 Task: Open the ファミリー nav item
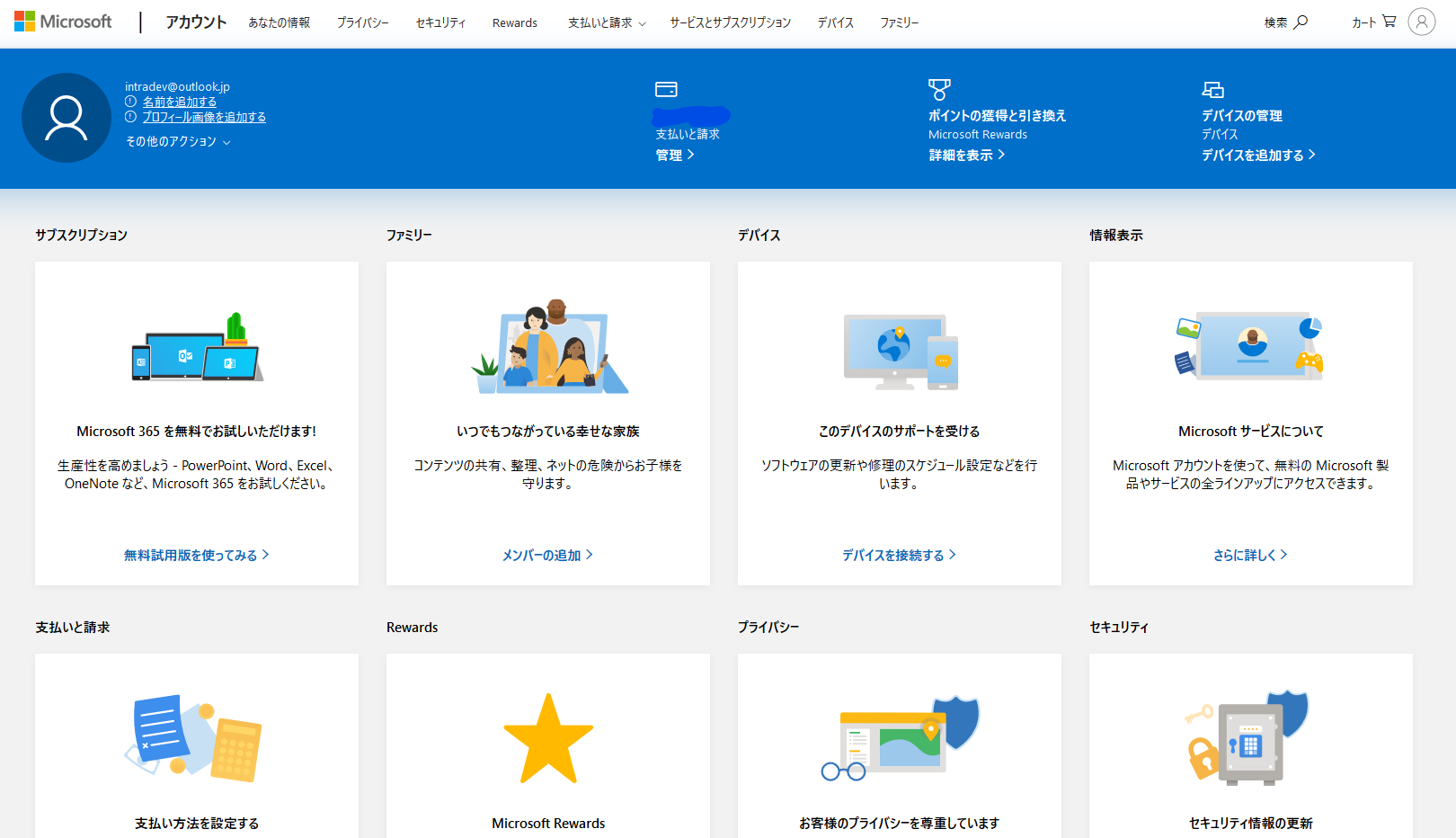pos(900,22)
